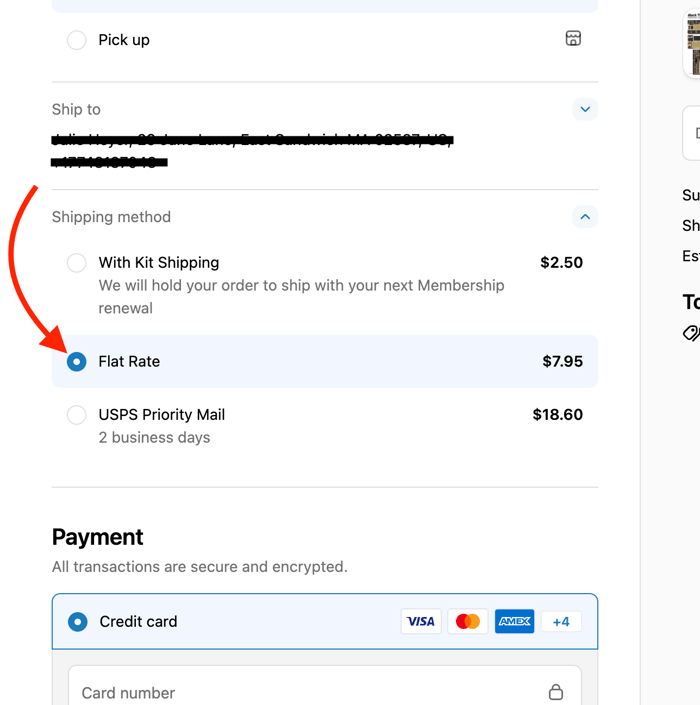The width and height of the screenshot is (700, 705).
Task: Choose USPS Priority Mail radio button
Action: 76,415
